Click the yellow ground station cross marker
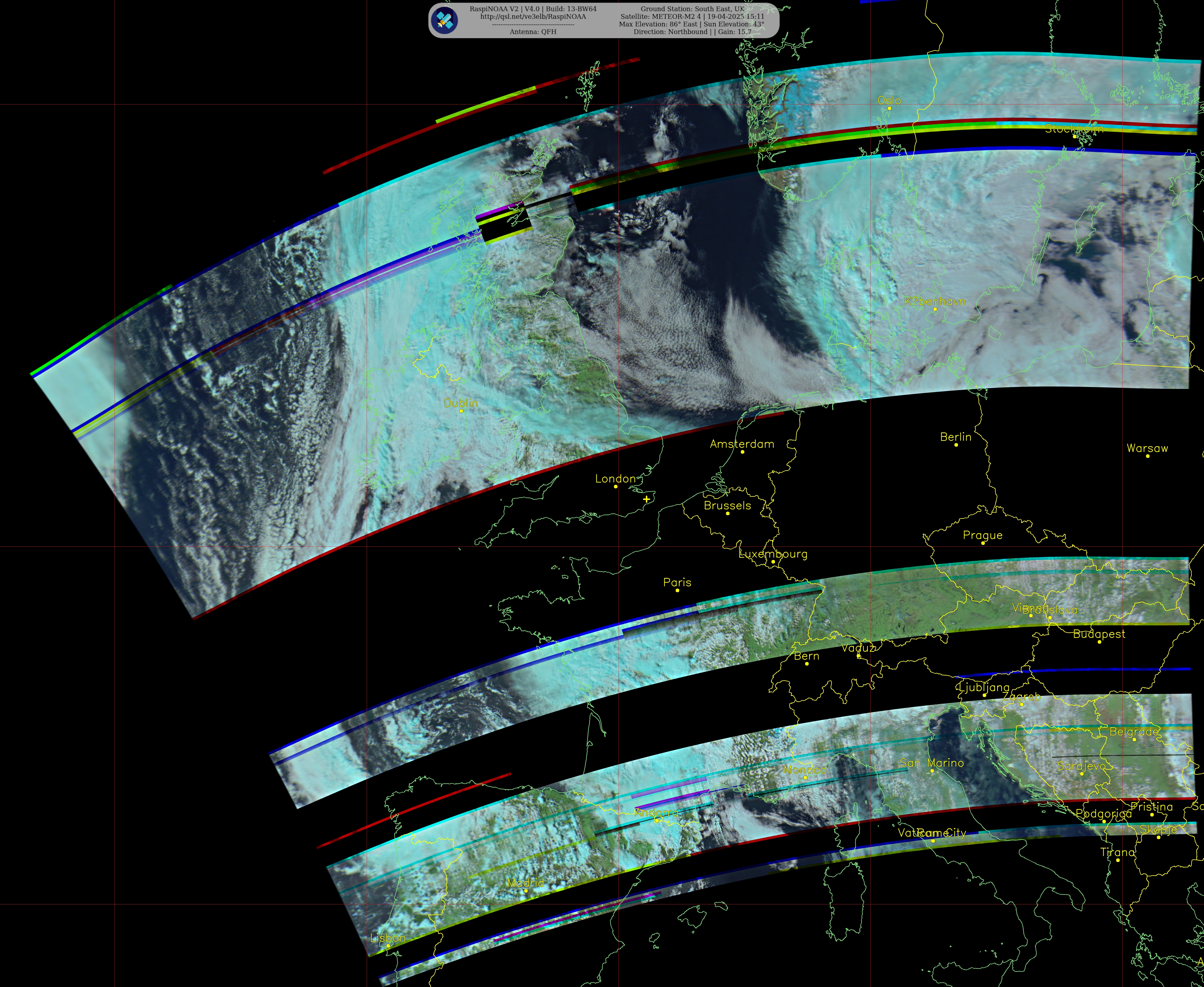Screen dimensions: 1204x987 point(646,499)
